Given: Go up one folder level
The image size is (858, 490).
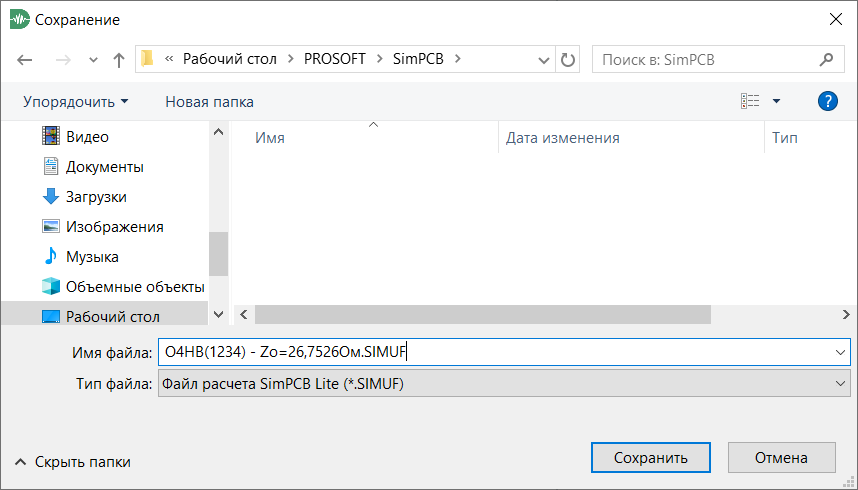Looking at the screenshot, I should (118, 60).
